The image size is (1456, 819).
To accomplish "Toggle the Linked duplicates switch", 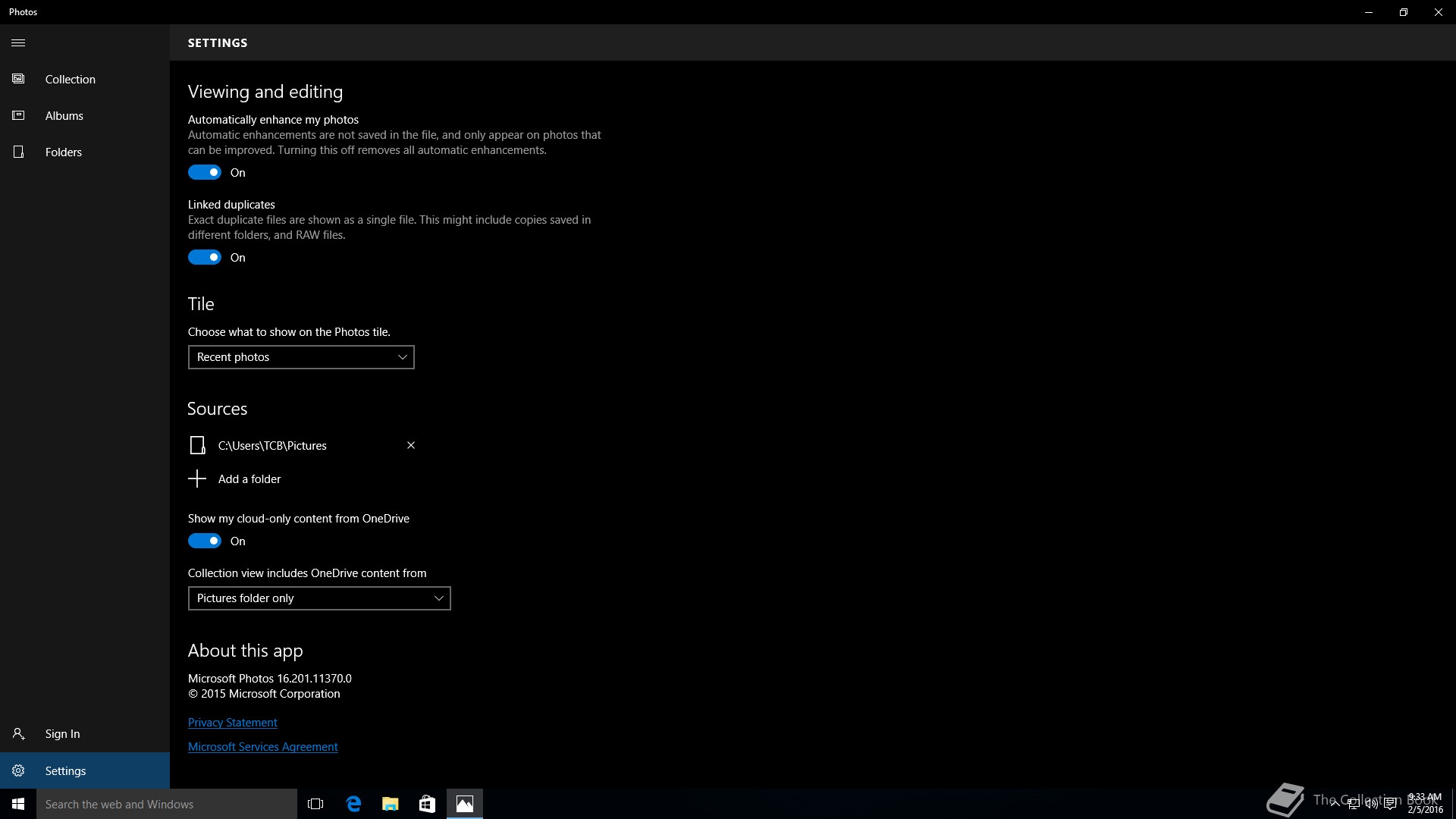I will 205,257.
